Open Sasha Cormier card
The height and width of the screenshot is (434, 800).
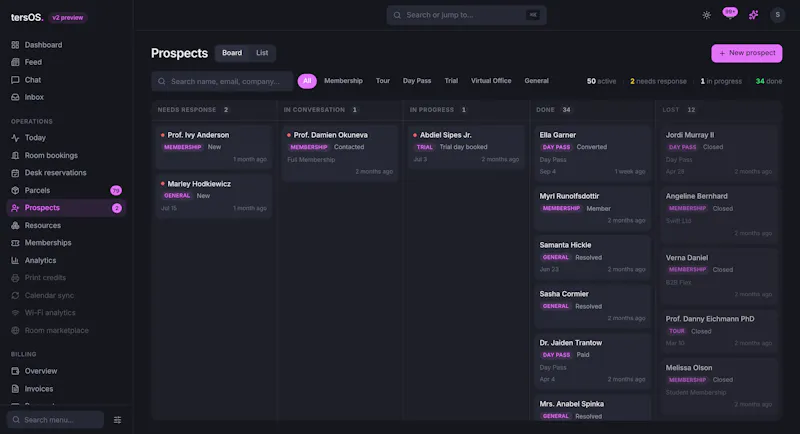592,306
